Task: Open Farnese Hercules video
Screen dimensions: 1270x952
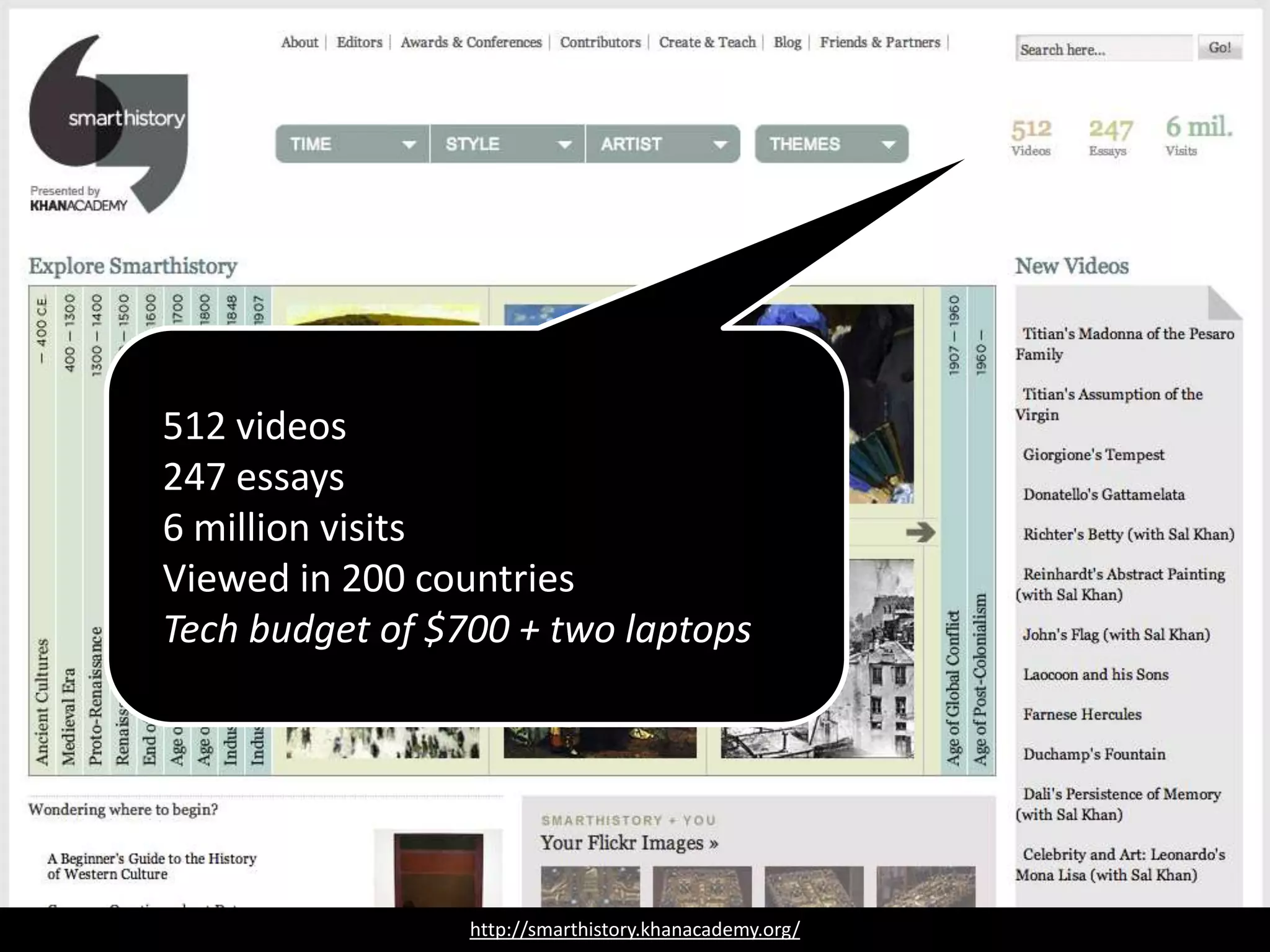Action: click(x=1082, y=714)
